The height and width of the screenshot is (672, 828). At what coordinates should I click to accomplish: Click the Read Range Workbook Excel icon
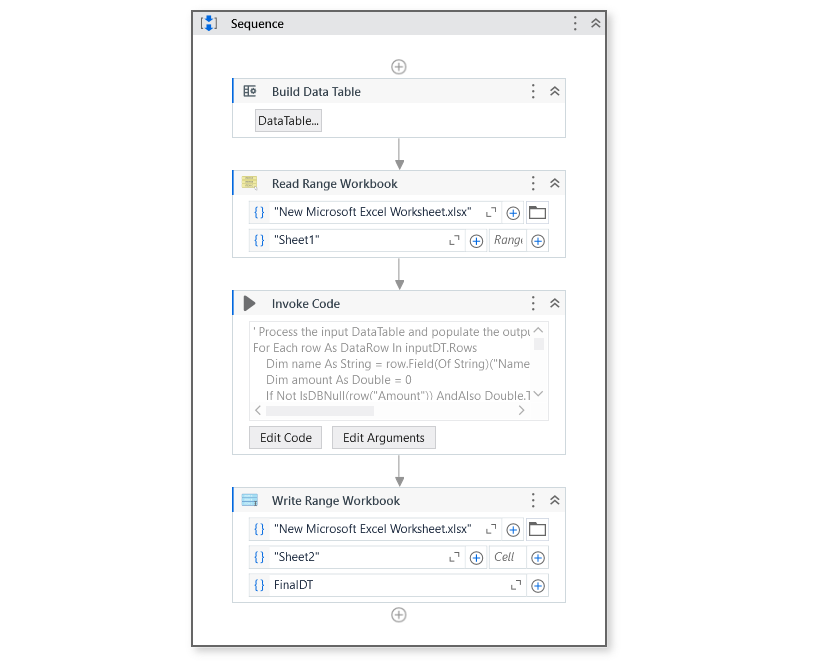coord(249,183)
